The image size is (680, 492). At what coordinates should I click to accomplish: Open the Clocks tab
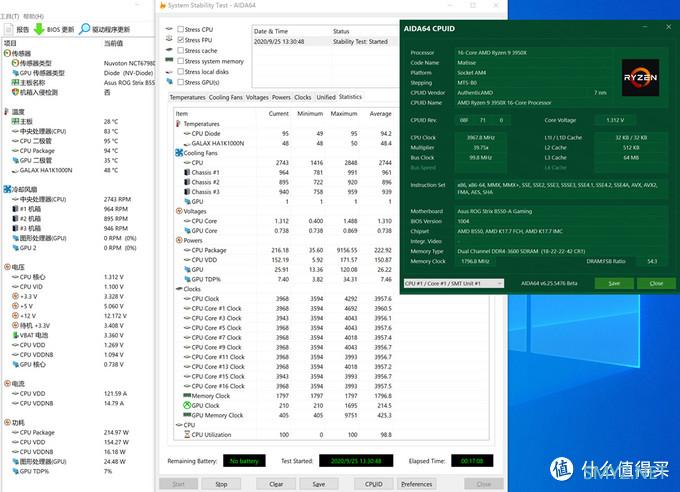pos(303,97)
